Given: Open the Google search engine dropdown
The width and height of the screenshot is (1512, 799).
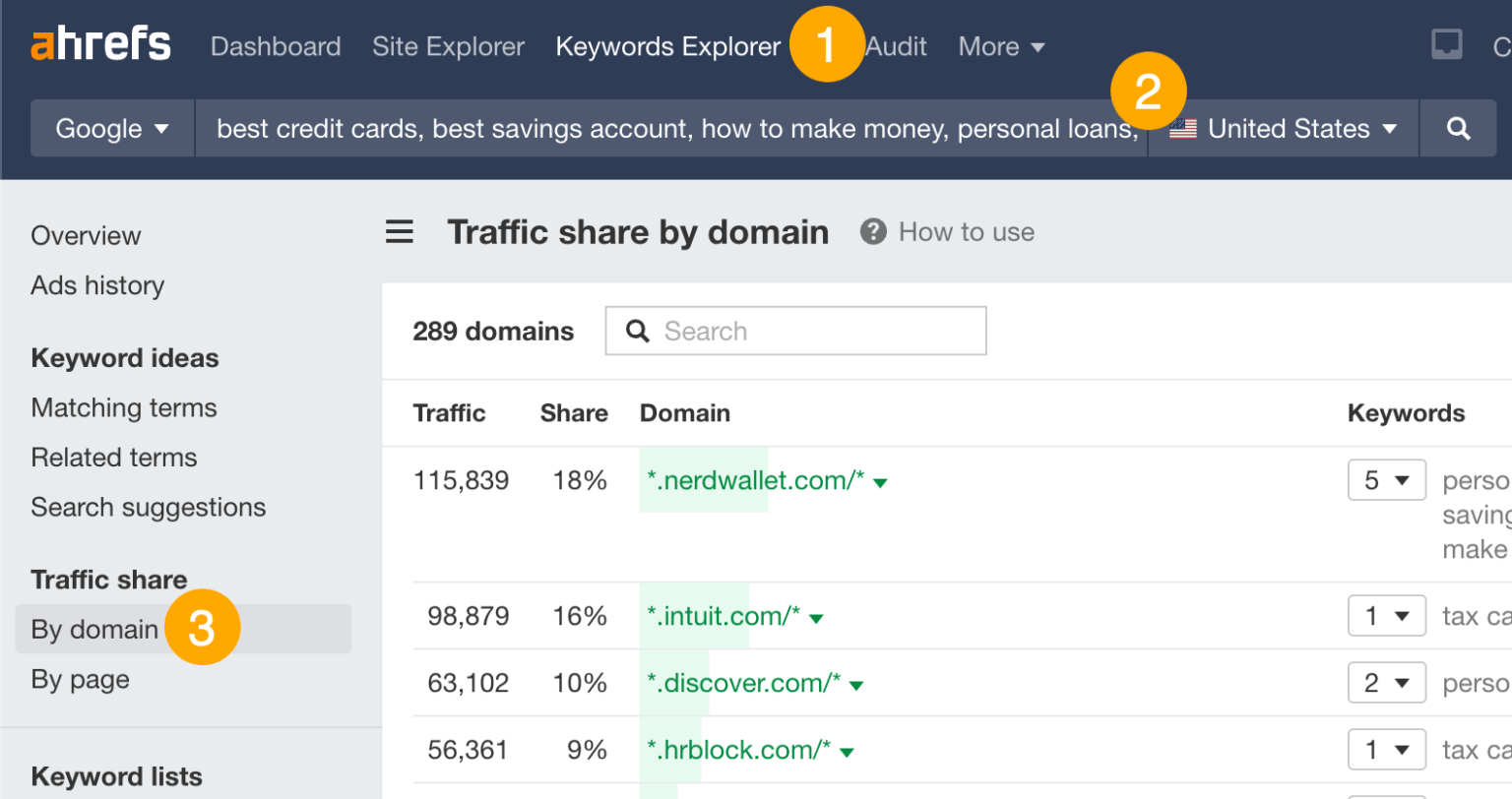Looking at the screenshot, I should pyautogui.click(x=111, y=128).
